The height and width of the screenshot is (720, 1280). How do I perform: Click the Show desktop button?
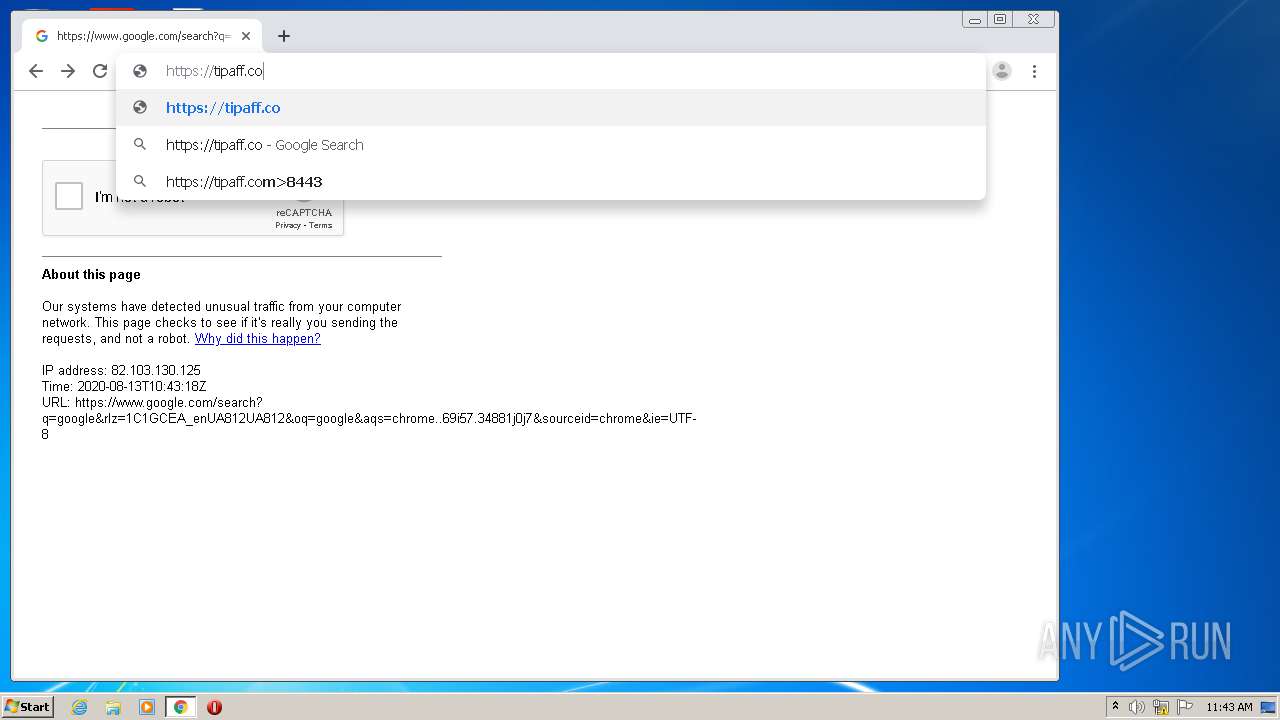pos(1268,707)
